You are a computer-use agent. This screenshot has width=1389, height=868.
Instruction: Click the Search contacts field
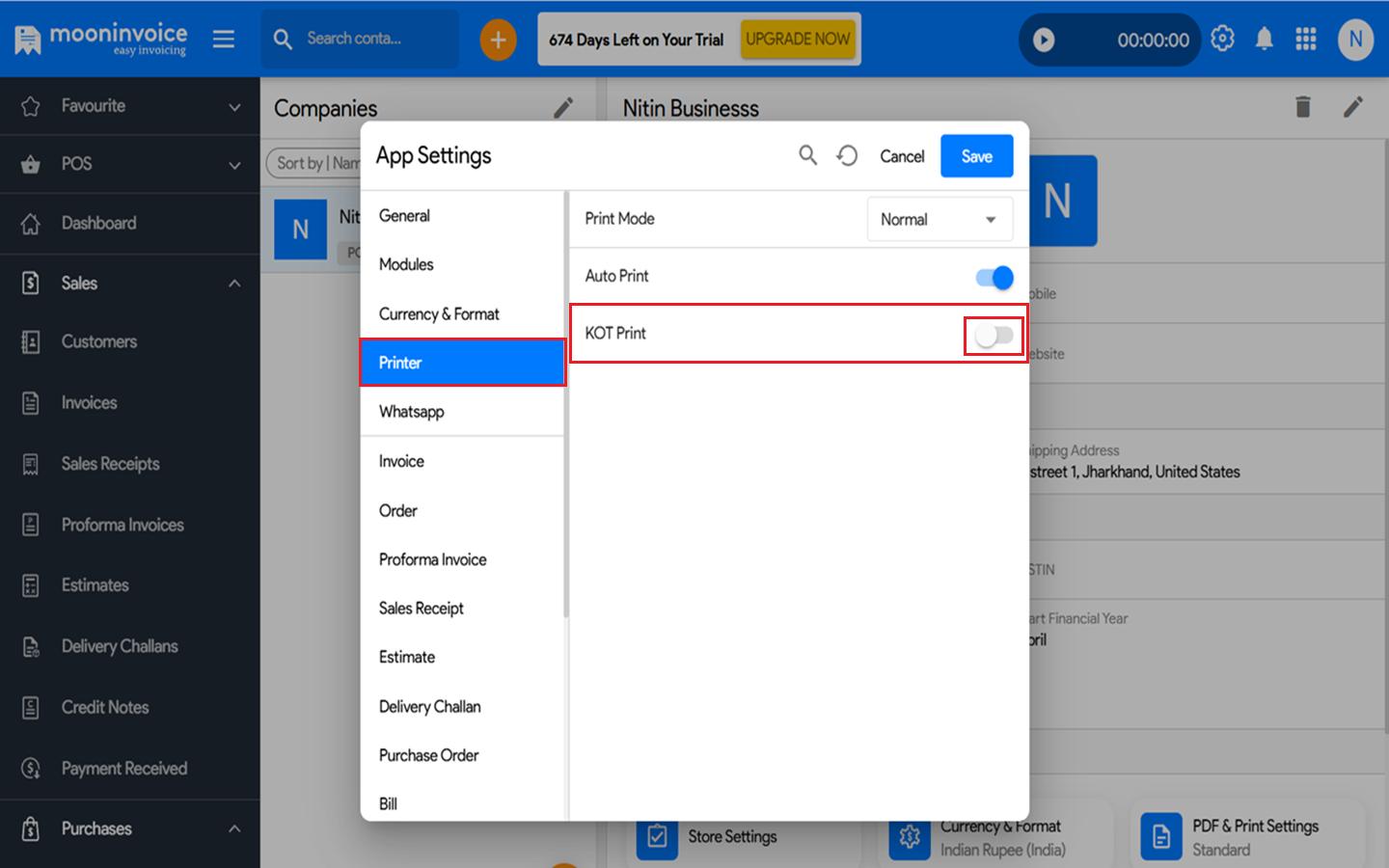pos(360,39)
